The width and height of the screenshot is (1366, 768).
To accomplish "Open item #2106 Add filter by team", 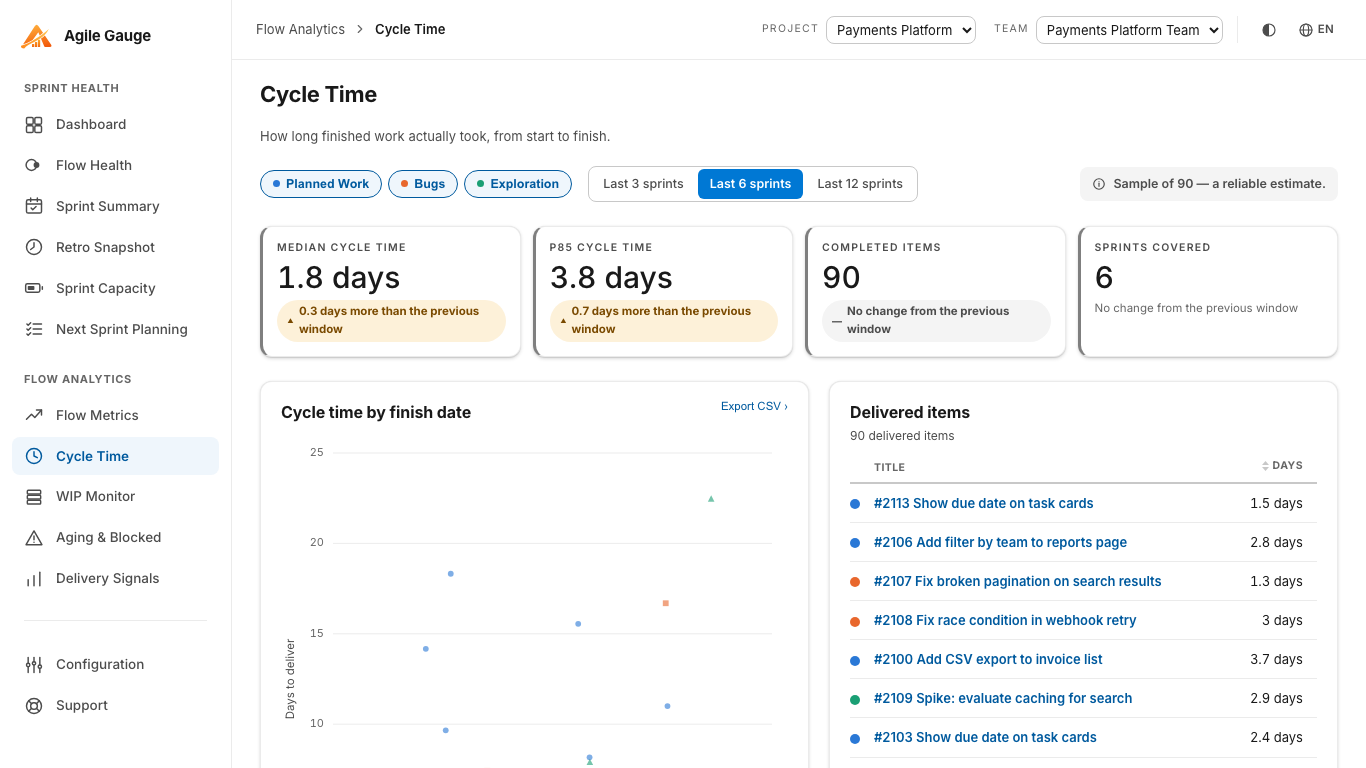I will point(1000,542).
